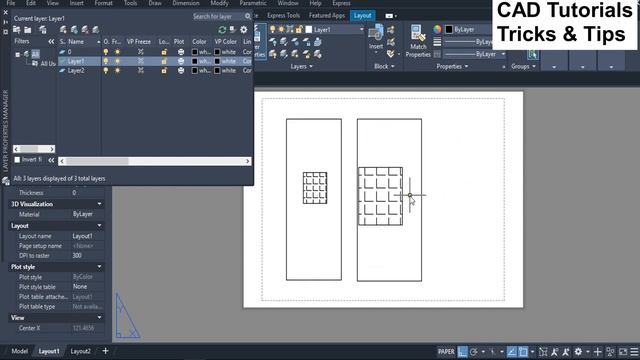
Task: Toggle Plot printer icon for Layer2
Action: (181, 71)
